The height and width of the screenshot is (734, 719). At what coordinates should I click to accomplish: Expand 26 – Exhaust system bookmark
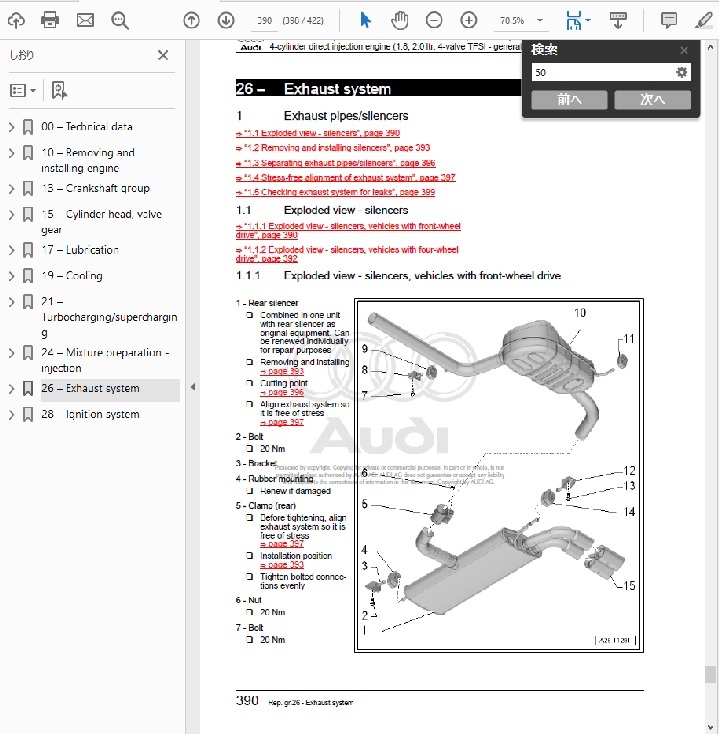[x=12, y=389]
